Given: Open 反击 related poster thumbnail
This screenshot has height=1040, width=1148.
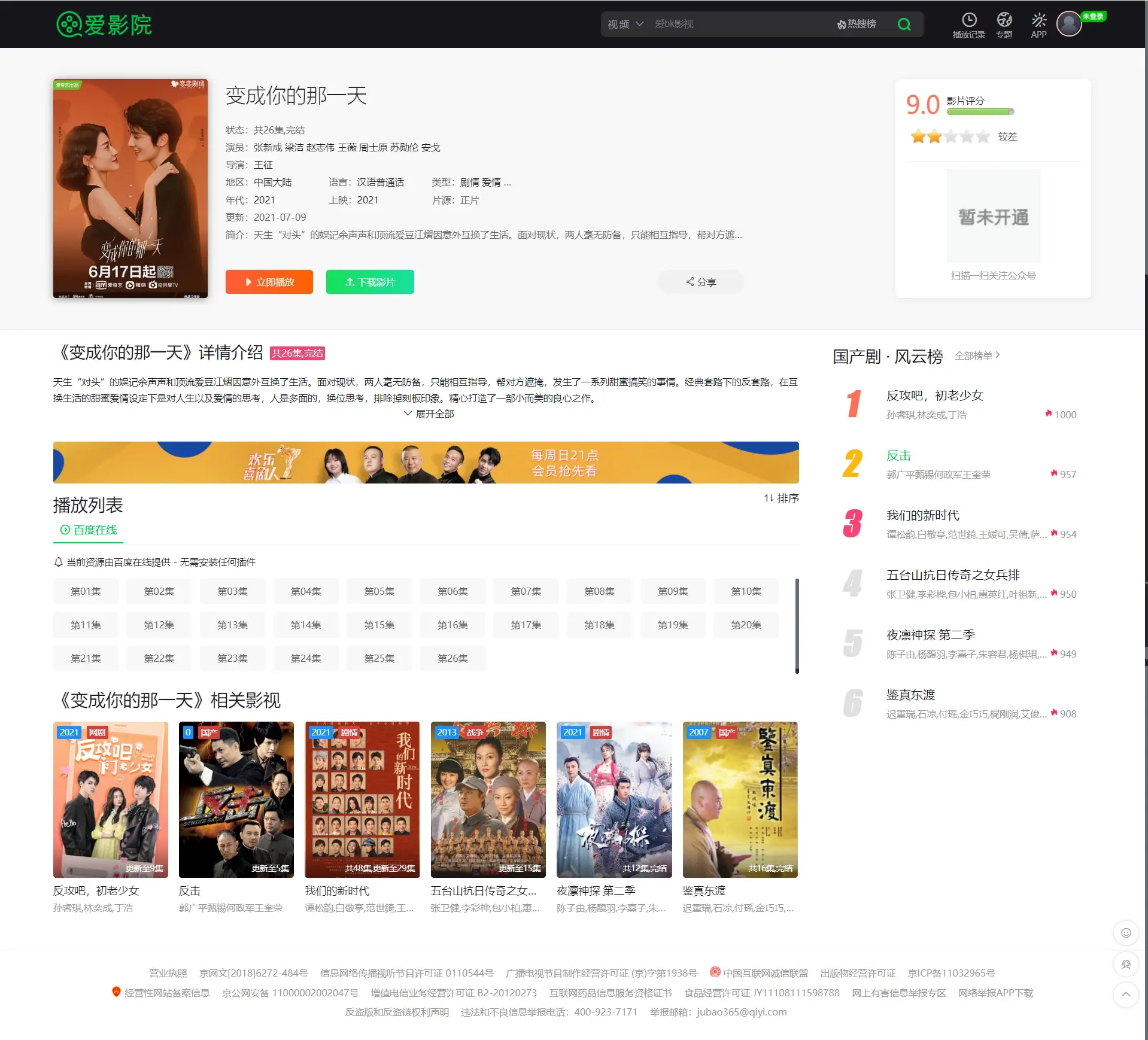Looking at the screenshot, I should pos(236,799).
